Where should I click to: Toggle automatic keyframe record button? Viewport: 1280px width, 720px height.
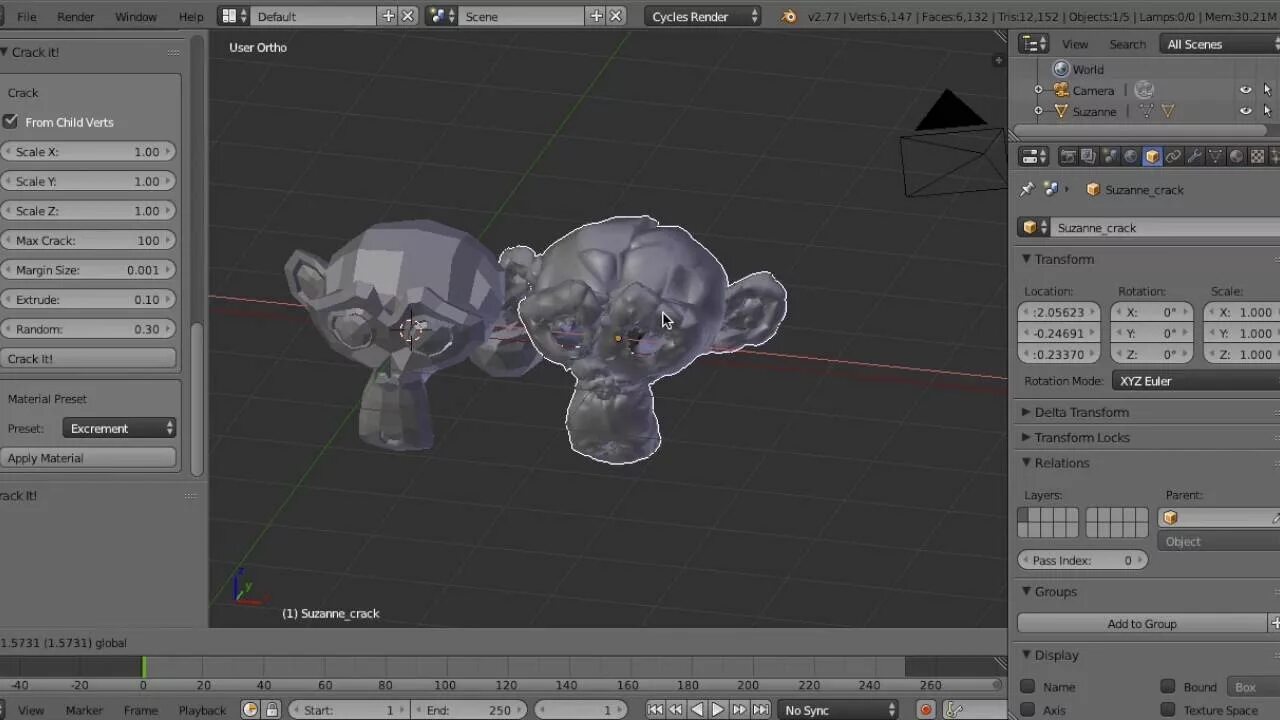coord(926,710)
